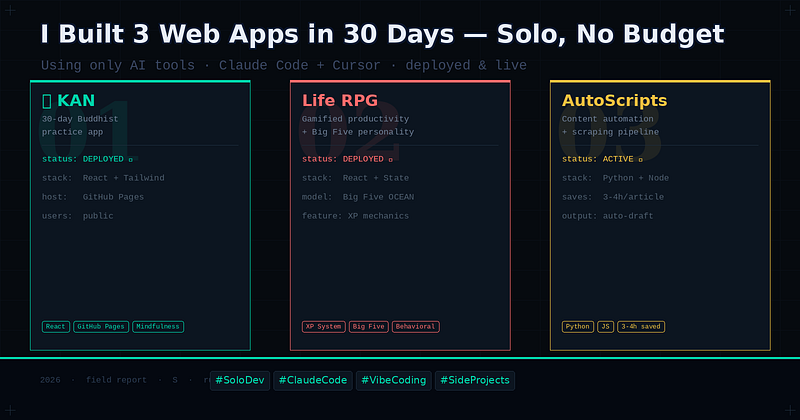Click the "host: GitHub Pages" line
This screenshot has width=800, height=420.
coord(93,197)
